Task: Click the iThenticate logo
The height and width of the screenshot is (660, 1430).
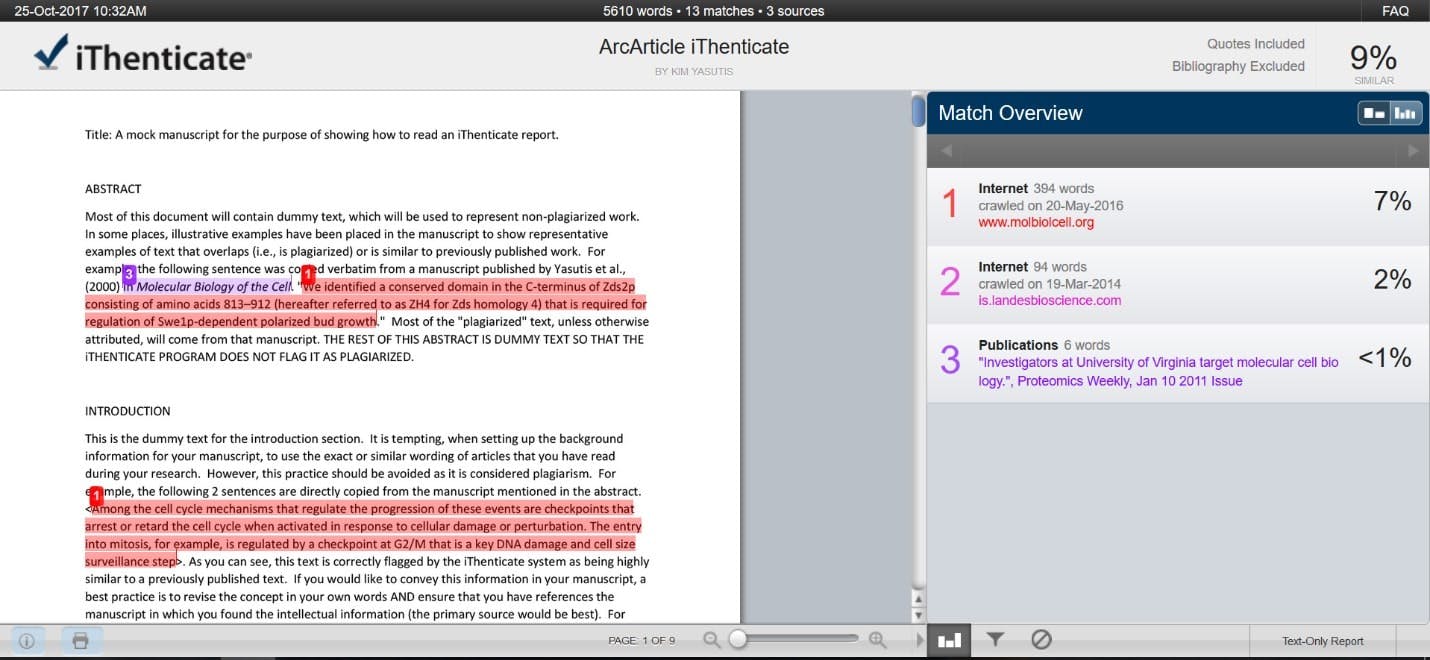Action: click(140, 55)
